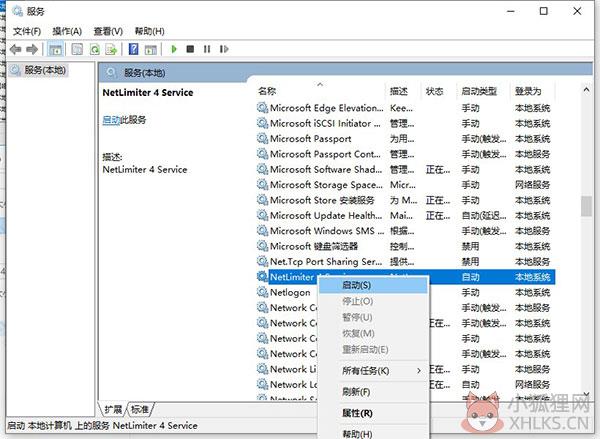Click the scroll up arrow of the services list
Viewport: 600px width, 439px height.
pos(586,90)
